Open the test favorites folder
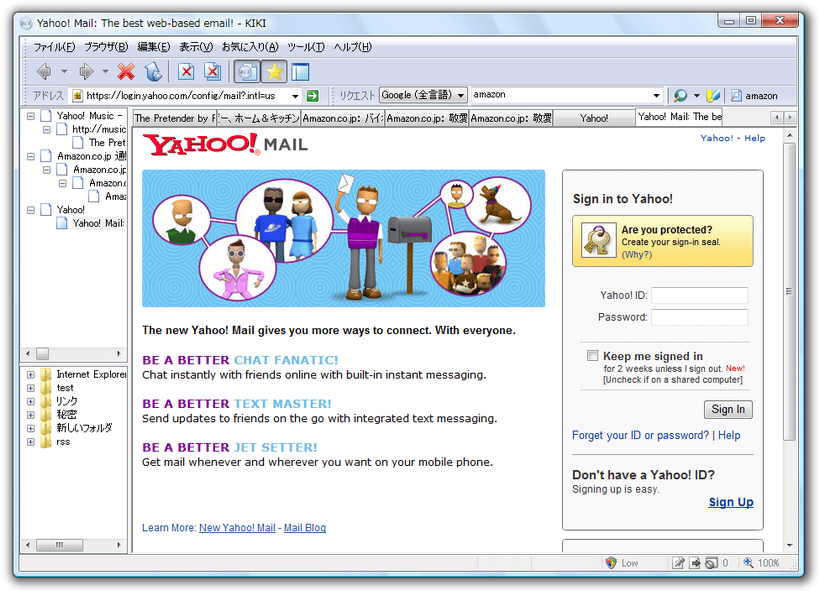This screenshot has height=591, width=820. pyautogui.click(x=65, y=388)
